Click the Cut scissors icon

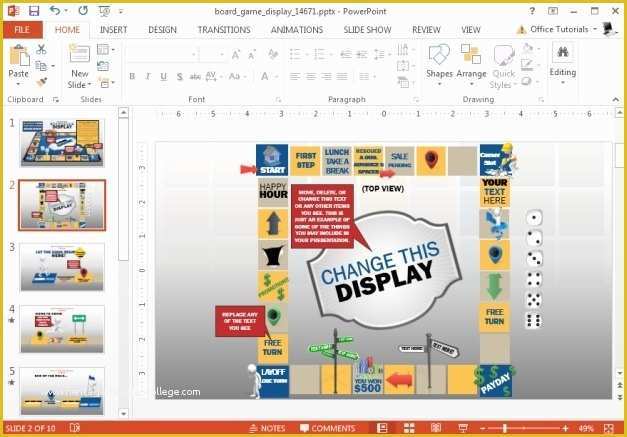(41, 49)
